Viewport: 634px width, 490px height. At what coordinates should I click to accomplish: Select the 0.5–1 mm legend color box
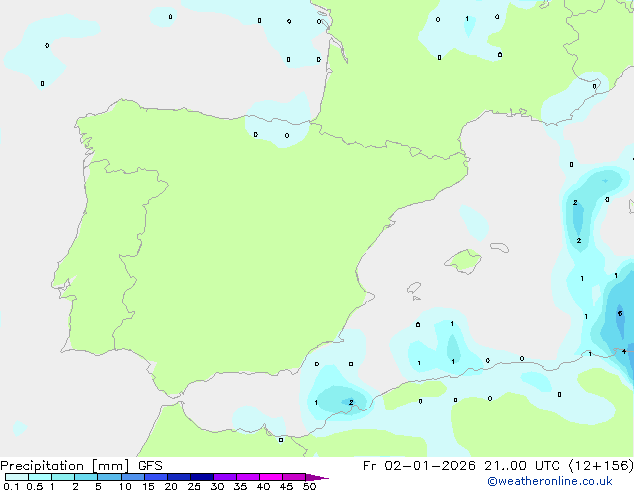point(40,477)
